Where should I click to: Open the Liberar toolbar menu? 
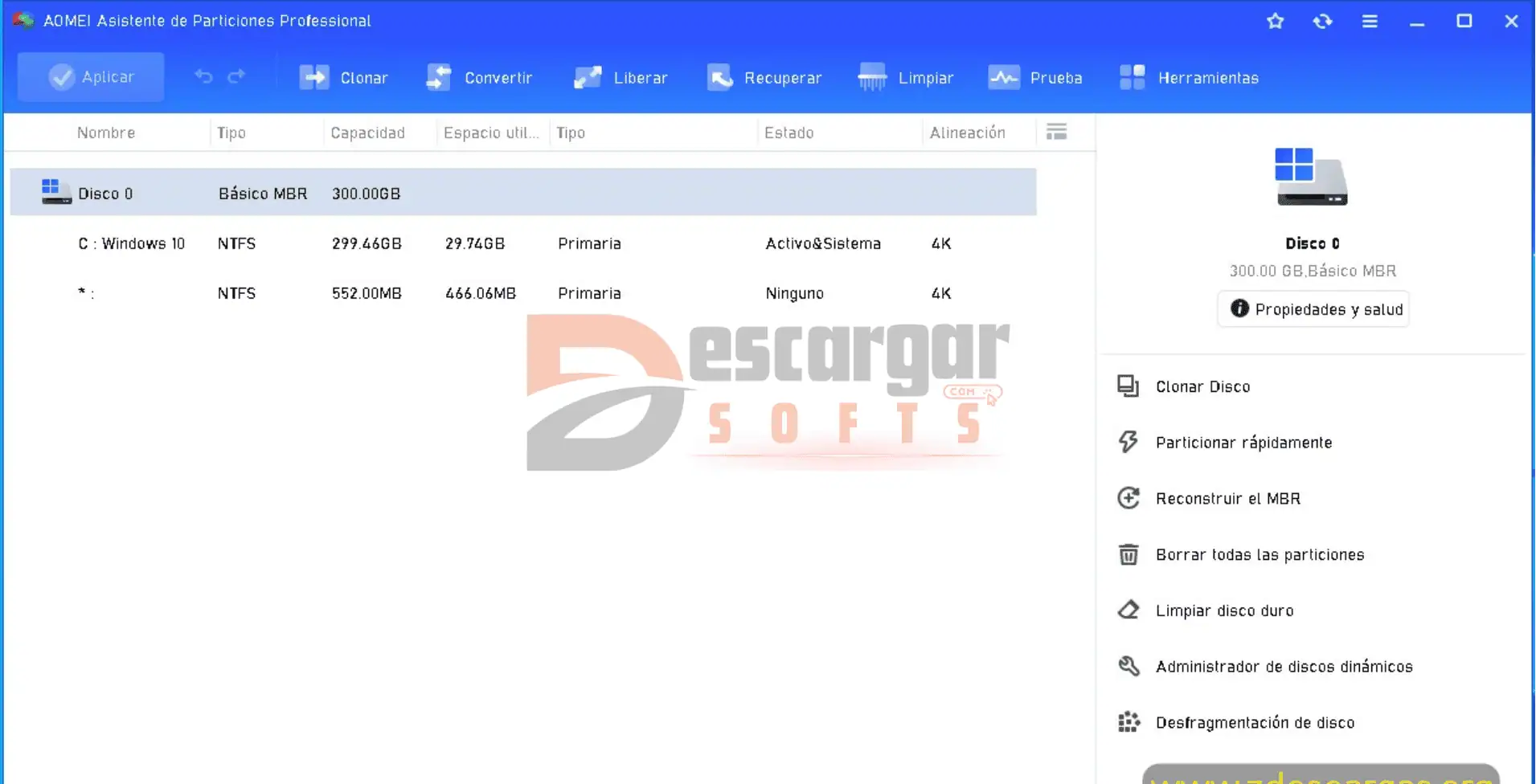tap(621, 78)
